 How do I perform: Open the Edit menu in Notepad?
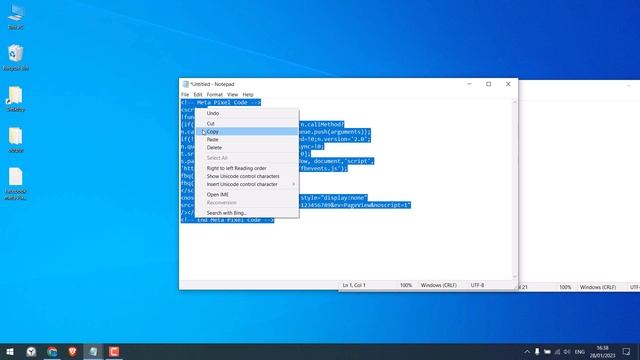click(198, 94)
